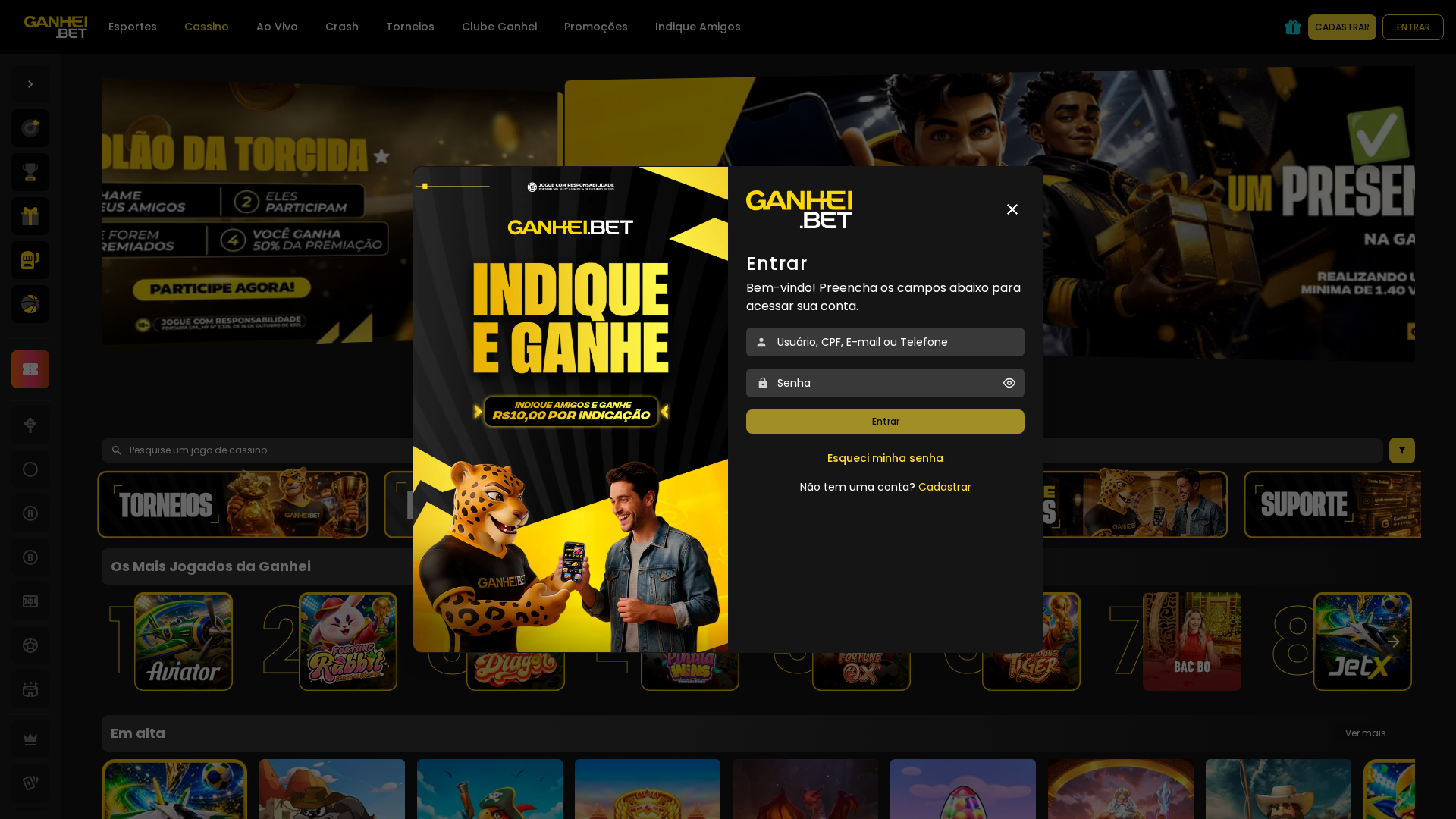The image size is (1456, 819).
Task: Open the Crash menu item
Action: pos(342,27)
